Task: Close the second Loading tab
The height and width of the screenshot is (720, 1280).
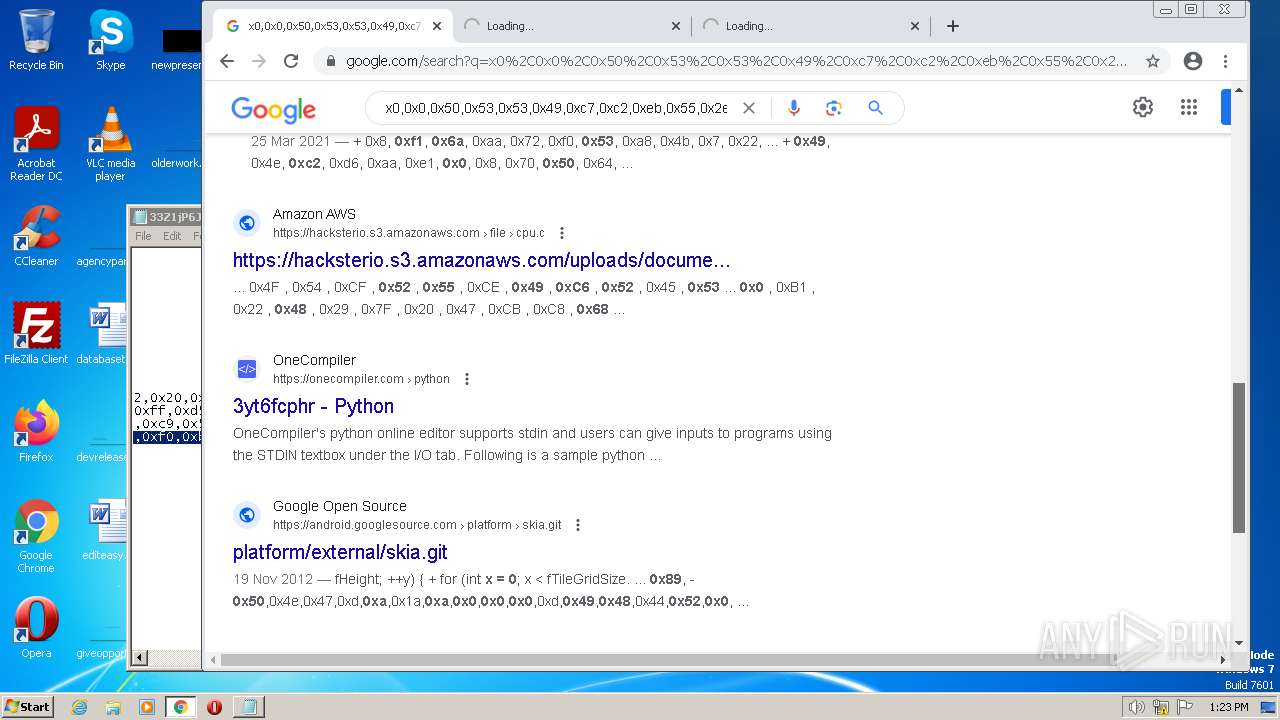Action: pos(676,26)
